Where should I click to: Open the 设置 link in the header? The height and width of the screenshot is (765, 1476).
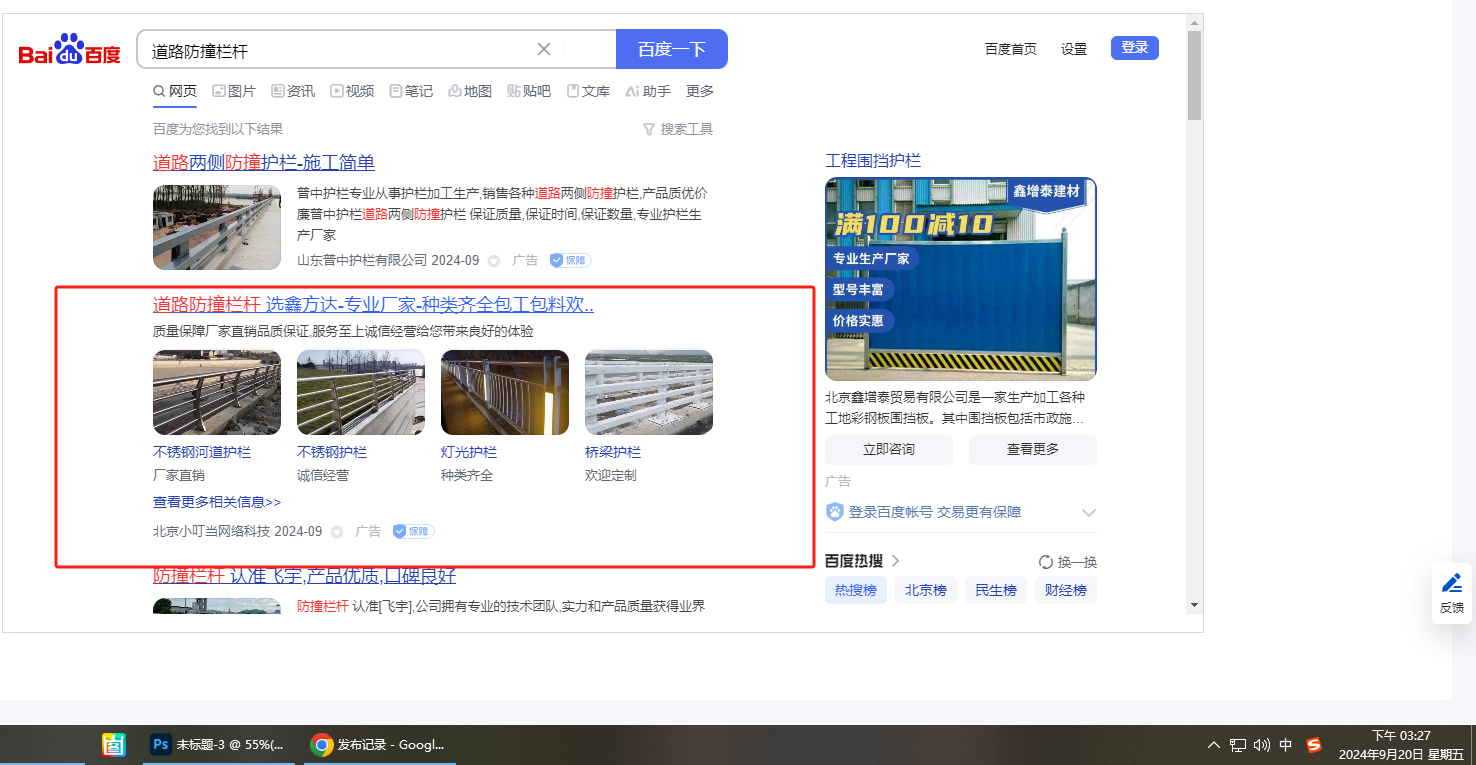pos(1074,49)
